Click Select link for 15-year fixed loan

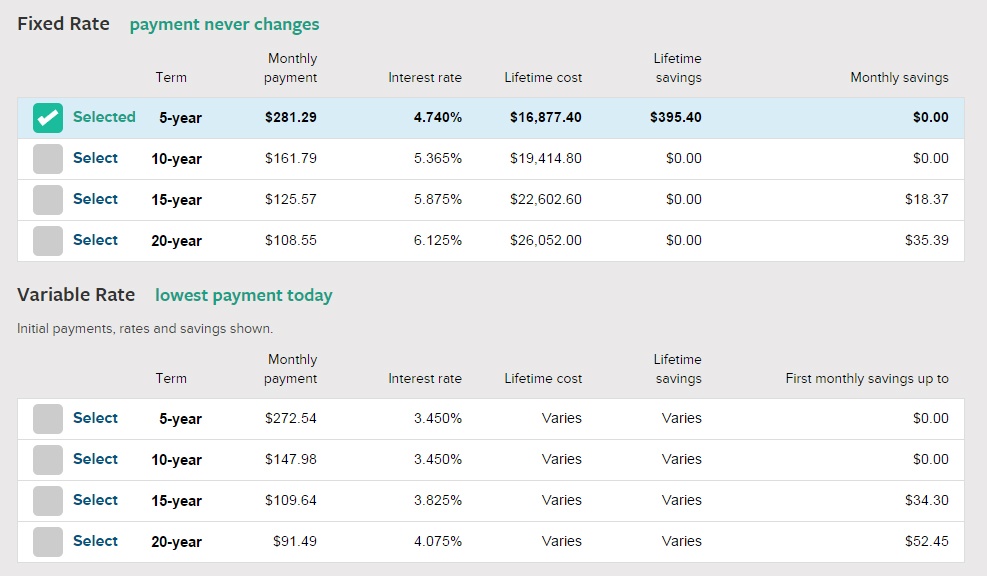point(95,199)
